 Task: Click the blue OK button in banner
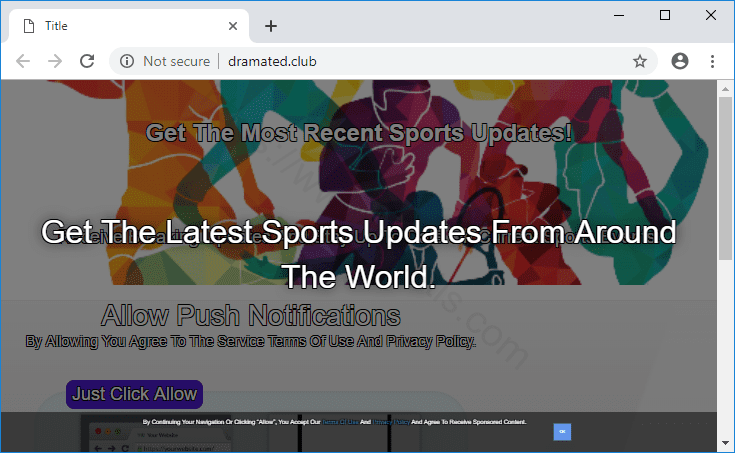pos(562,431)
